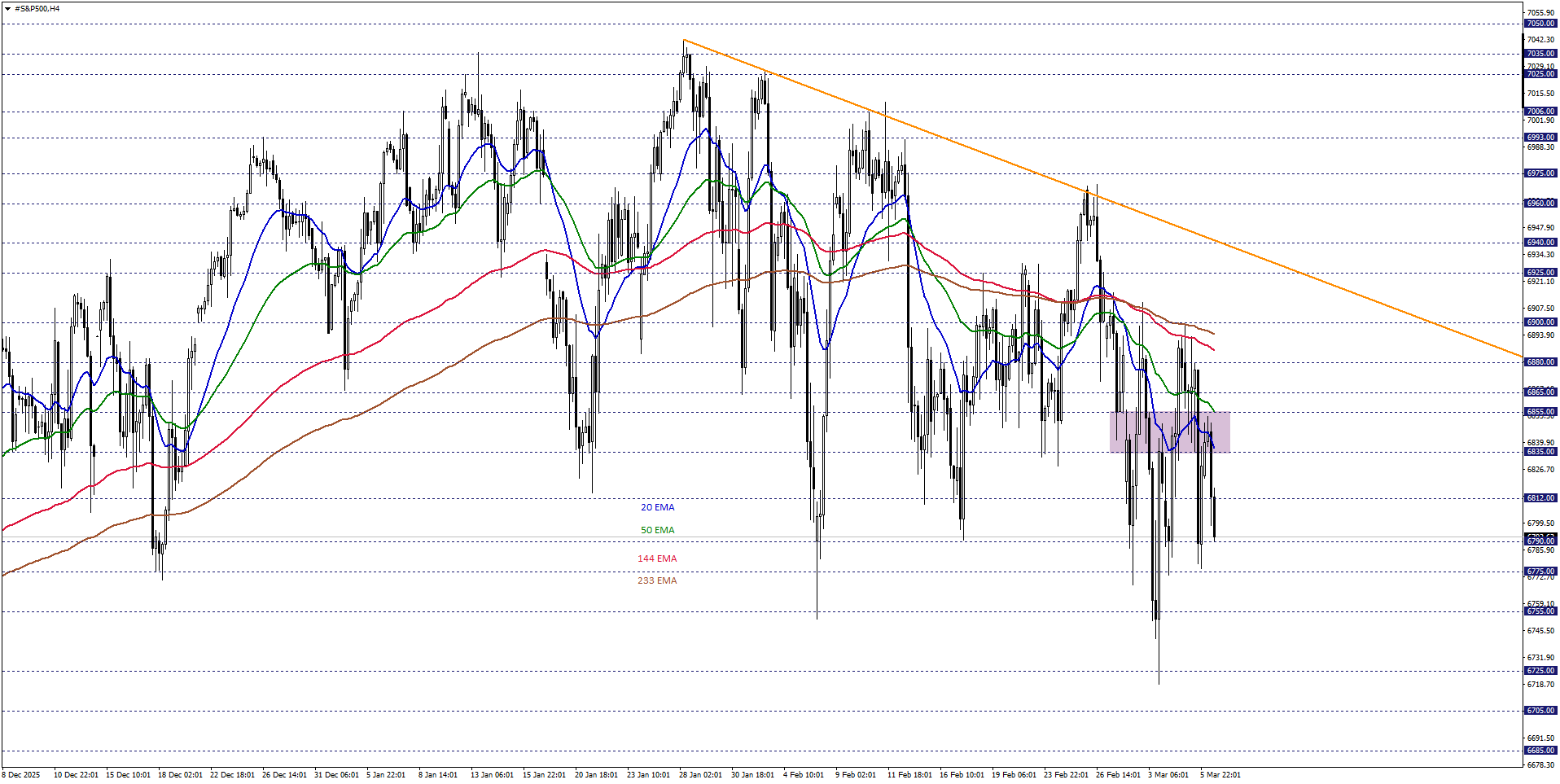Select the 144 EMA legend label

click(658, 558)
